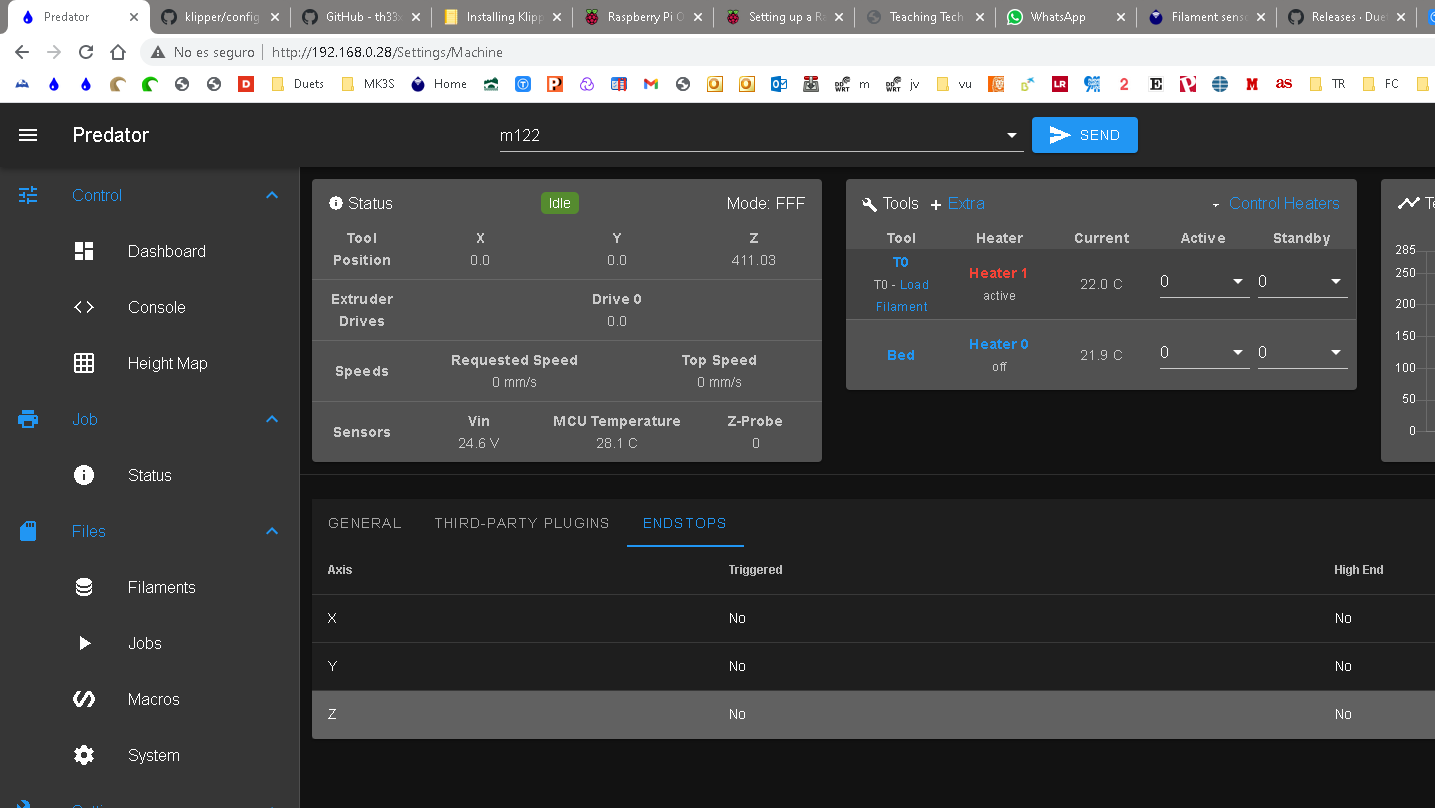Viewport: 1435px width, 808px height.
Task: Click the browser Reload icon
Action: (86, 52)
